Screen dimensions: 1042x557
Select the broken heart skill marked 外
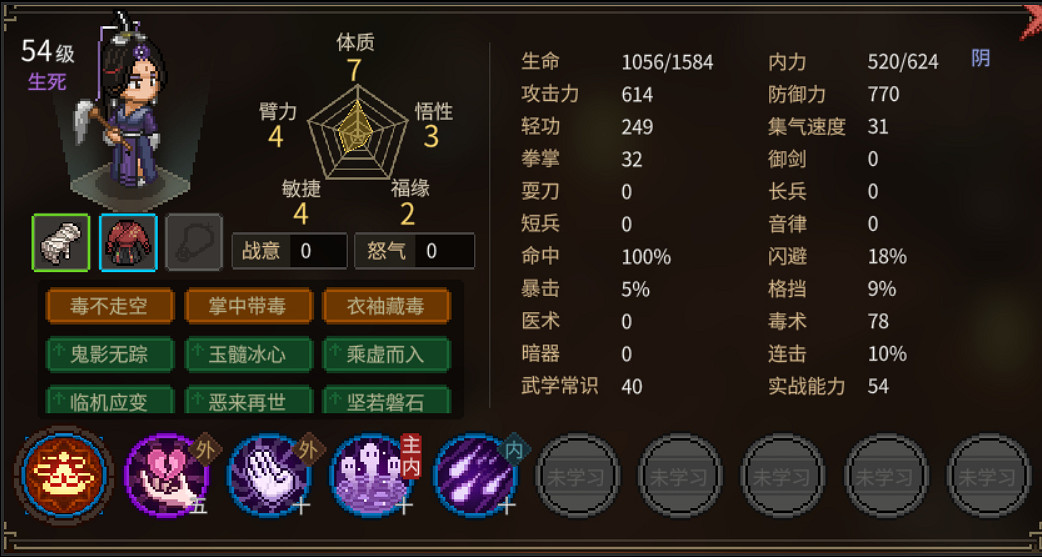click(x=167, y=475)
